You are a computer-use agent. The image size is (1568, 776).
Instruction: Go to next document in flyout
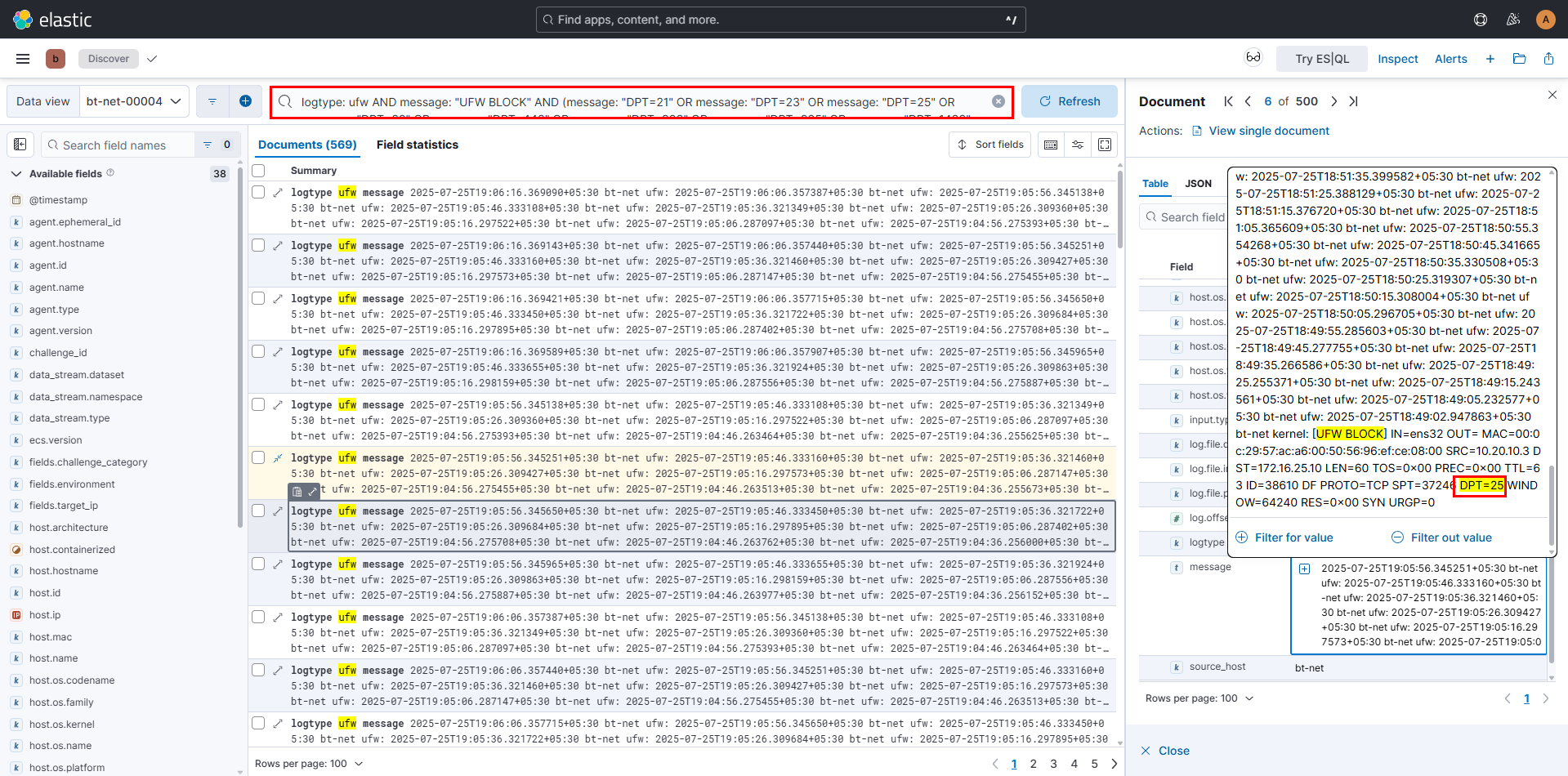point(1333,101)
